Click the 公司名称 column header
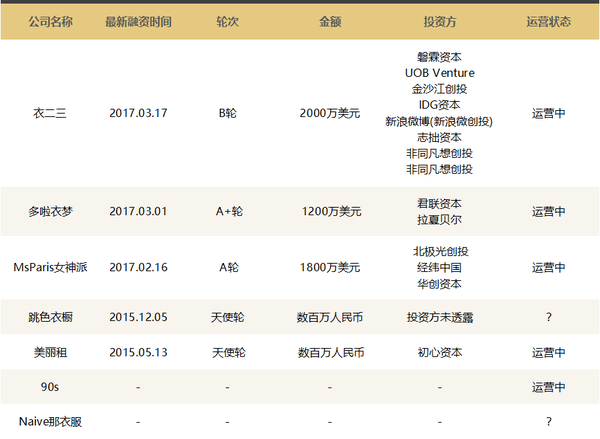The image size is (600, 439). [50, 22]
